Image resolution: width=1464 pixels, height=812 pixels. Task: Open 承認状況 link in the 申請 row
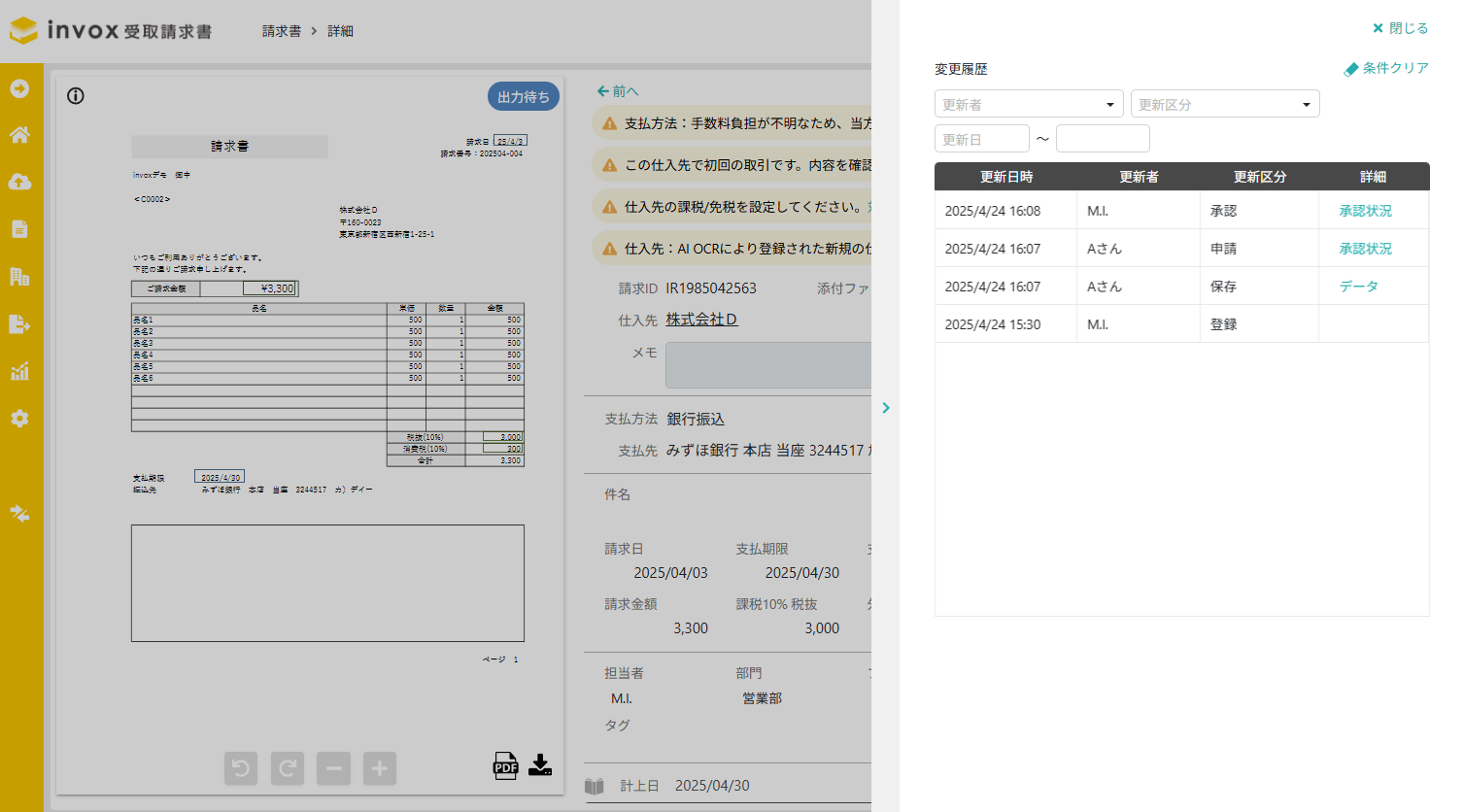tap(1365, 249)
